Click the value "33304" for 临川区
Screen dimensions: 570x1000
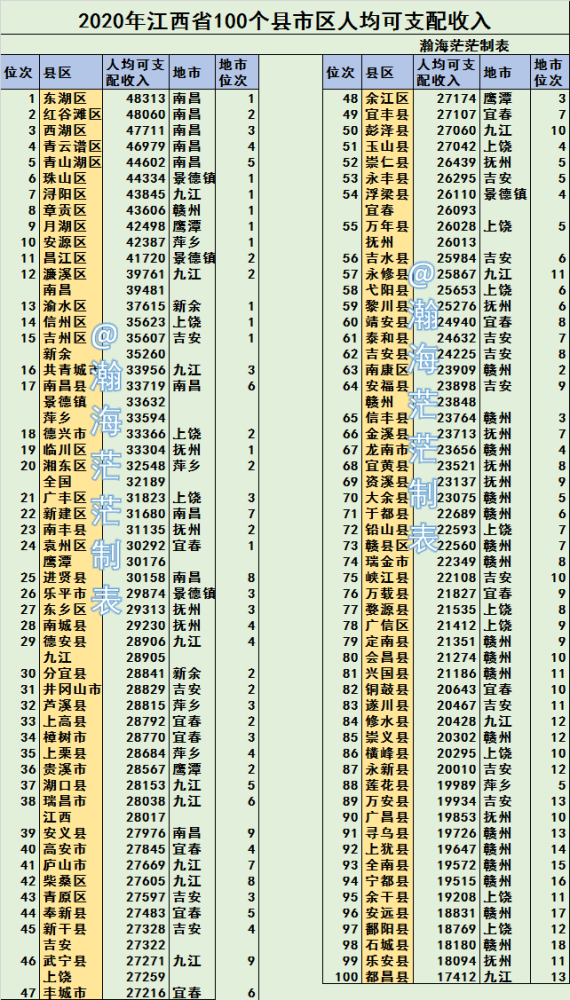click(x=146, y=450)
